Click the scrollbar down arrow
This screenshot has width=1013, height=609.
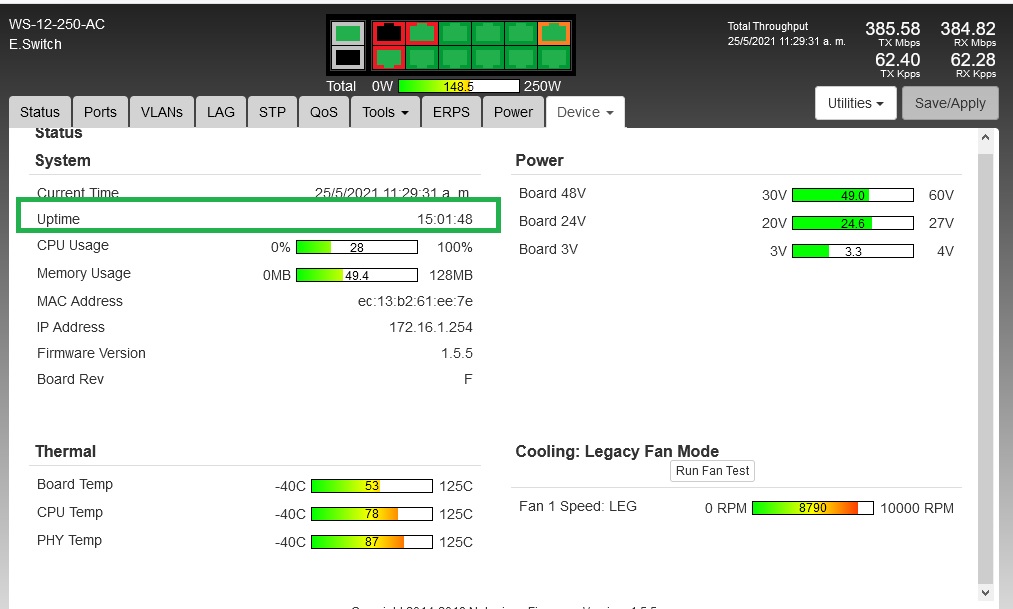coord(984,592)
